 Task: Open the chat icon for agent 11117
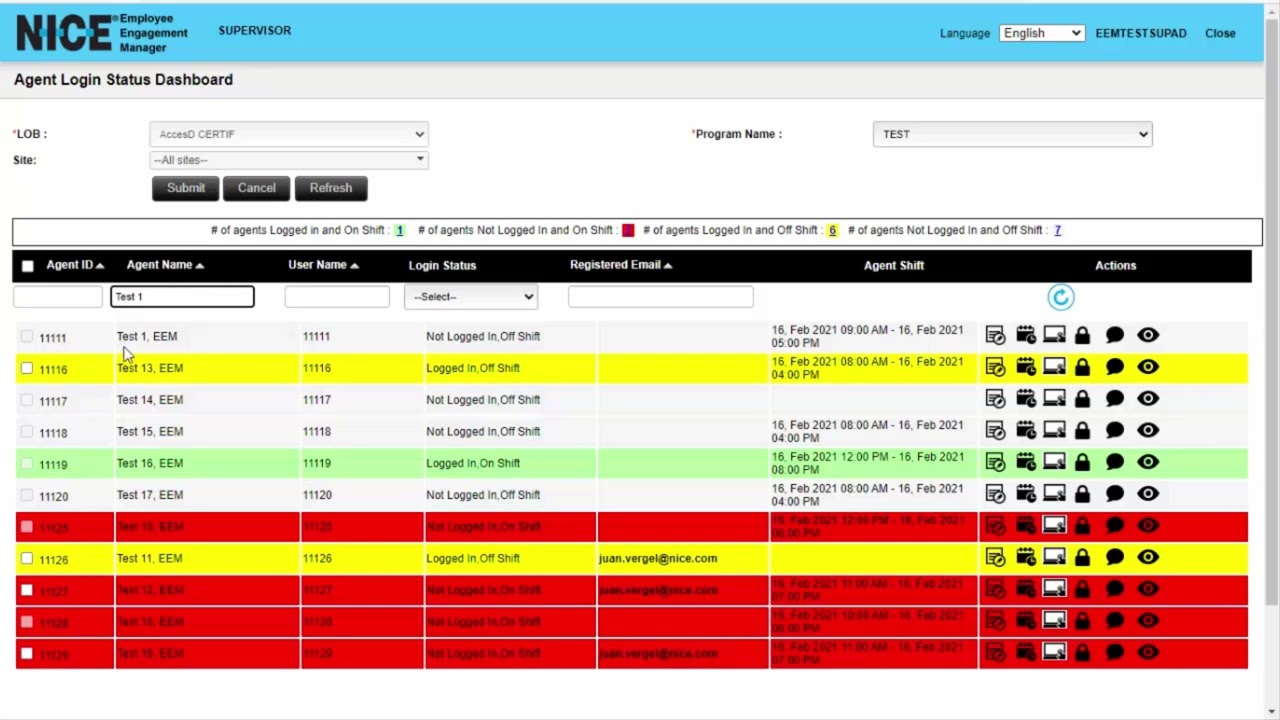coord(1115,399)
